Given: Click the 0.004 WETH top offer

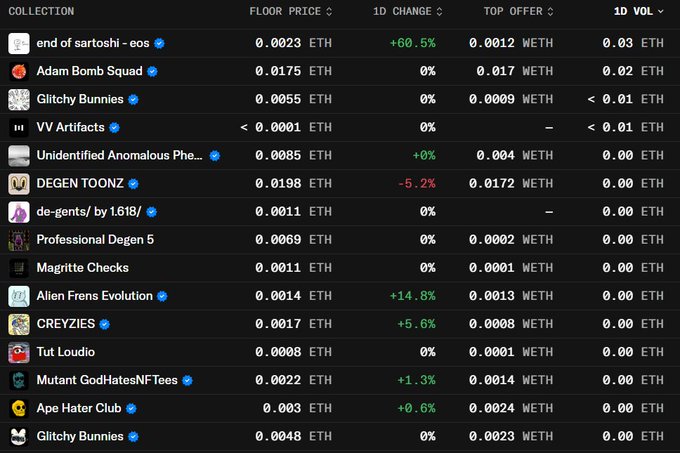Looking at the screenshot, I should [x=515, y=155].
